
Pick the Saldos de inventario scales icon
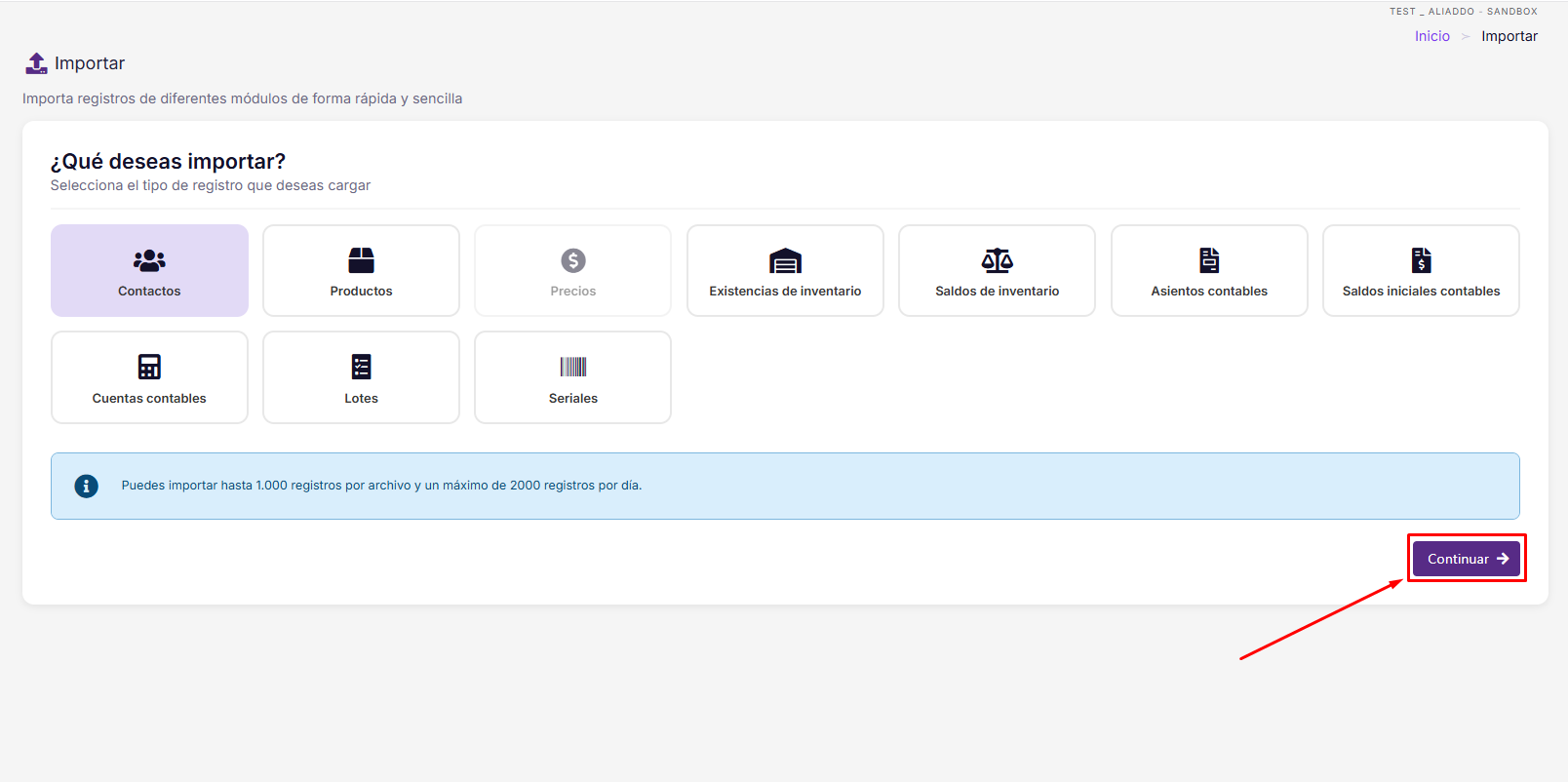click(997, 260)
